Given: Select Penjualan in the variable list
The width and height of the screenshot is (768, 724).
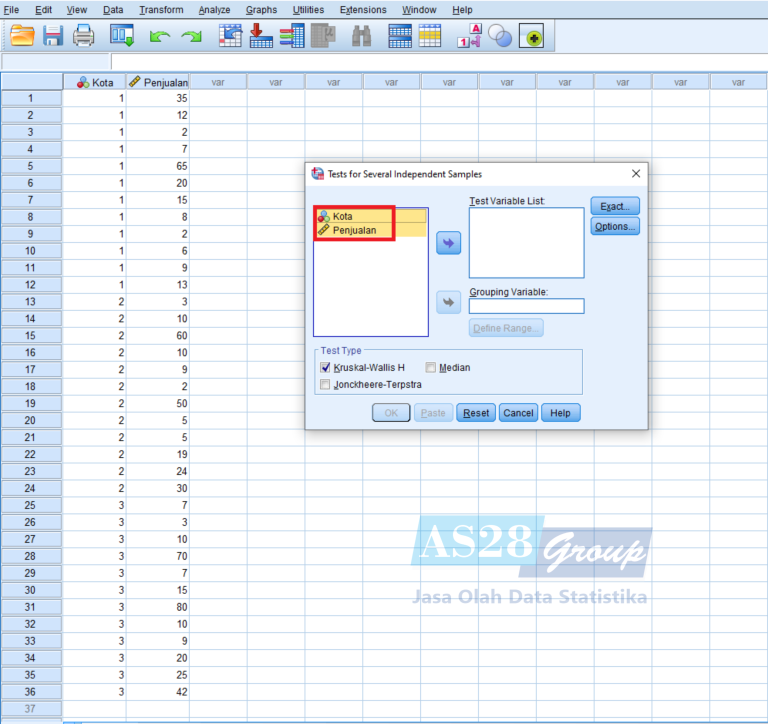Looking at the screenshot, I should [356, 231].
